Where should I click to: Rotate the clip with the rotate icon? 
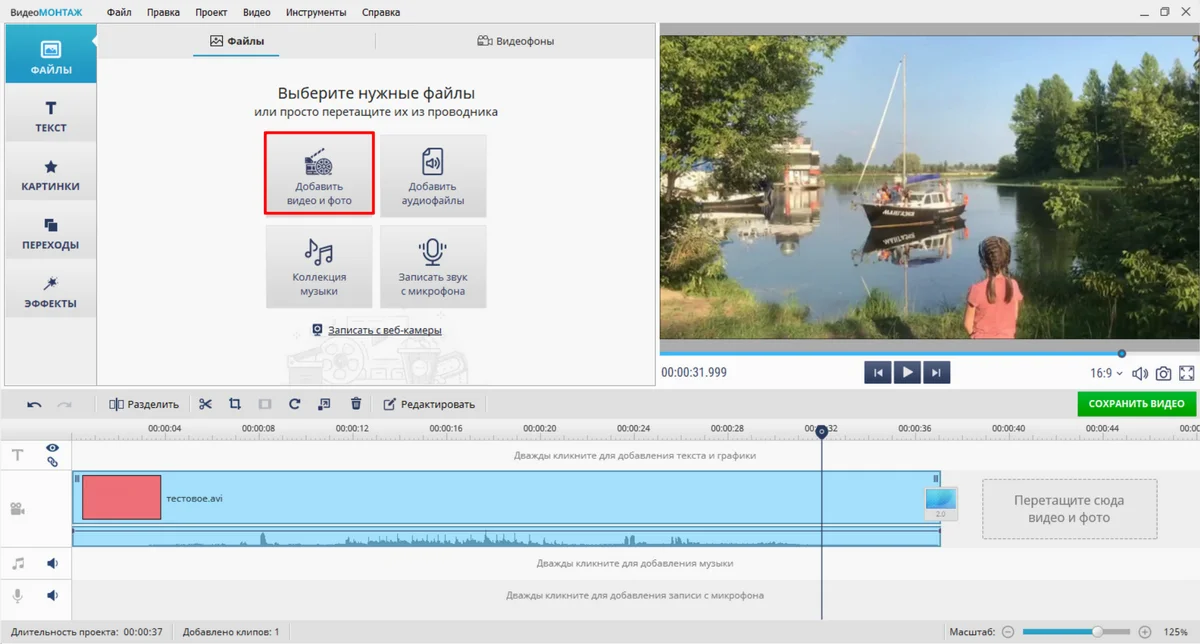pyautogui.click(x=295, y=404)
